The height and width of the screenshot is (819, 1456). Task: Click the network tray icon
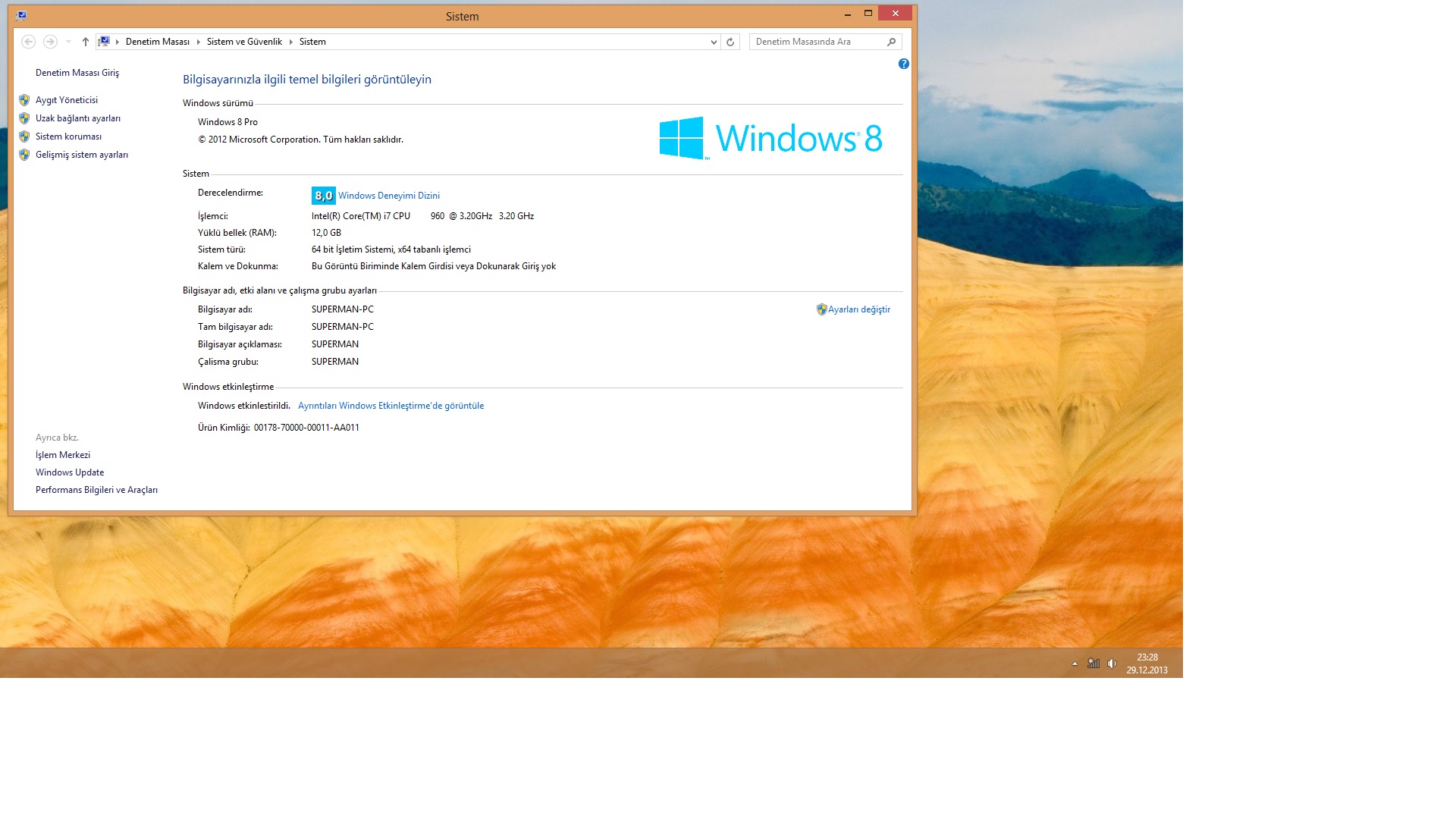(x=1094, y=664)
